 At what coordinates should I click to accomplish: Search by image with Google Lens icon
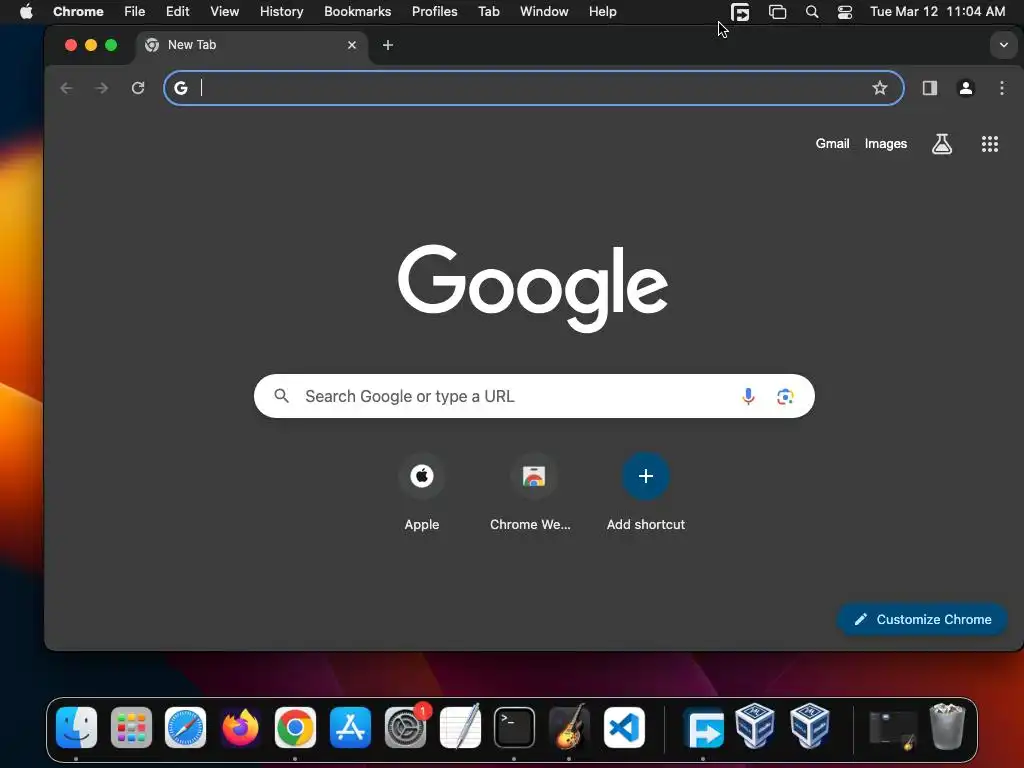785,396
